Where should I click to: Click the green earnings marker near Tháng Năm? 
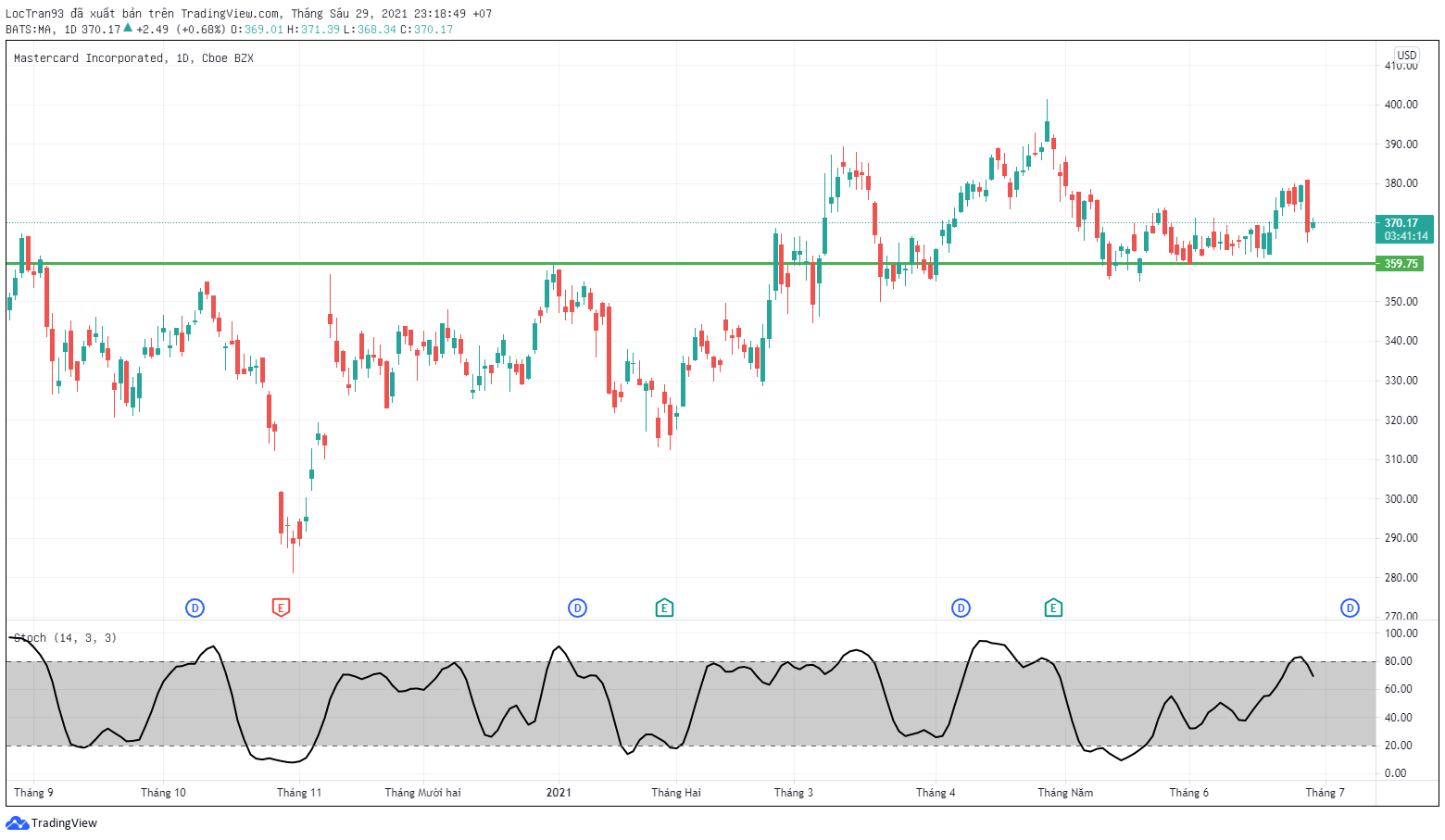coord(1053,608)
